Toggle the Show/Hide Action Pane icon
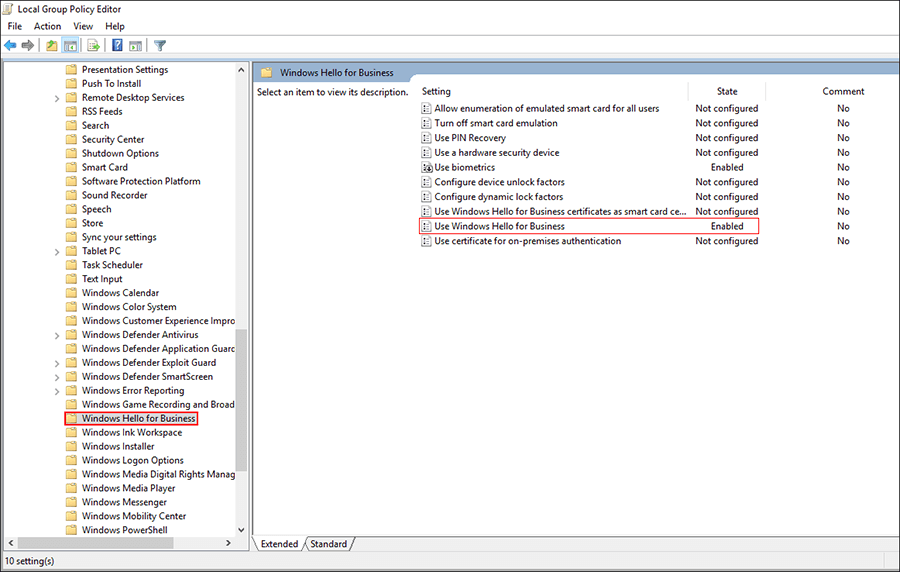The height and width of the screenshot is (572, 900). coord(135,45)
